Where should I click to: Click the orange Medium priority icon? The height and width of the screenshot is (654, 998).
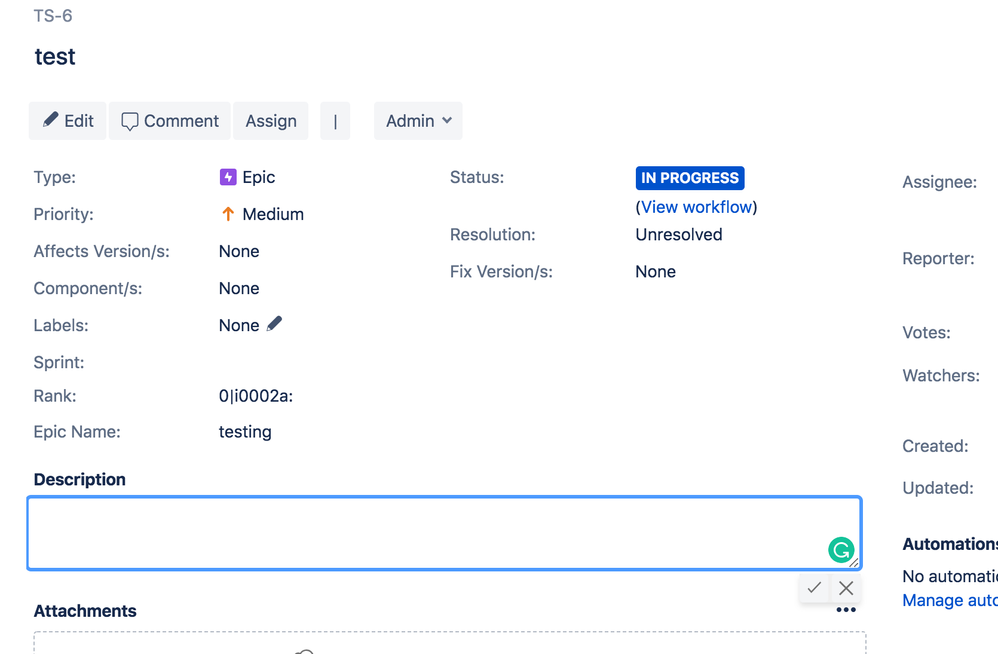click(226, 214)
